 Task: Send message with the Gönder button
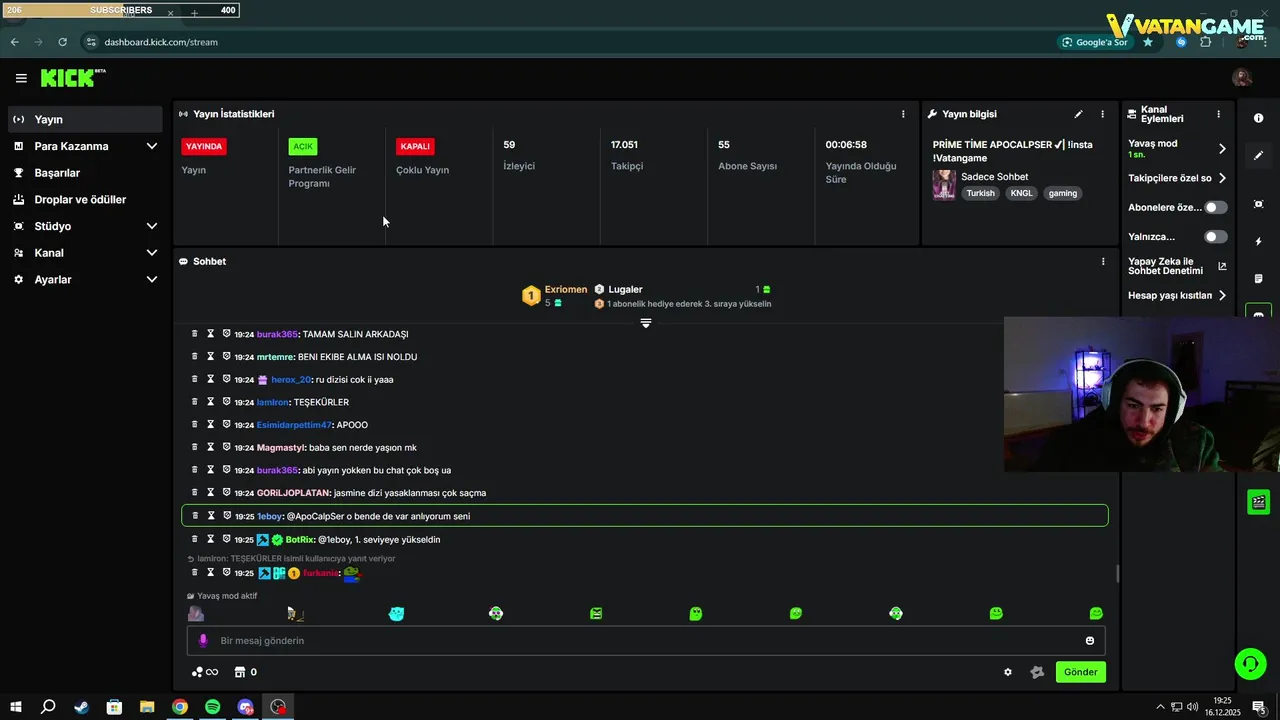[x=1081, y=672]
